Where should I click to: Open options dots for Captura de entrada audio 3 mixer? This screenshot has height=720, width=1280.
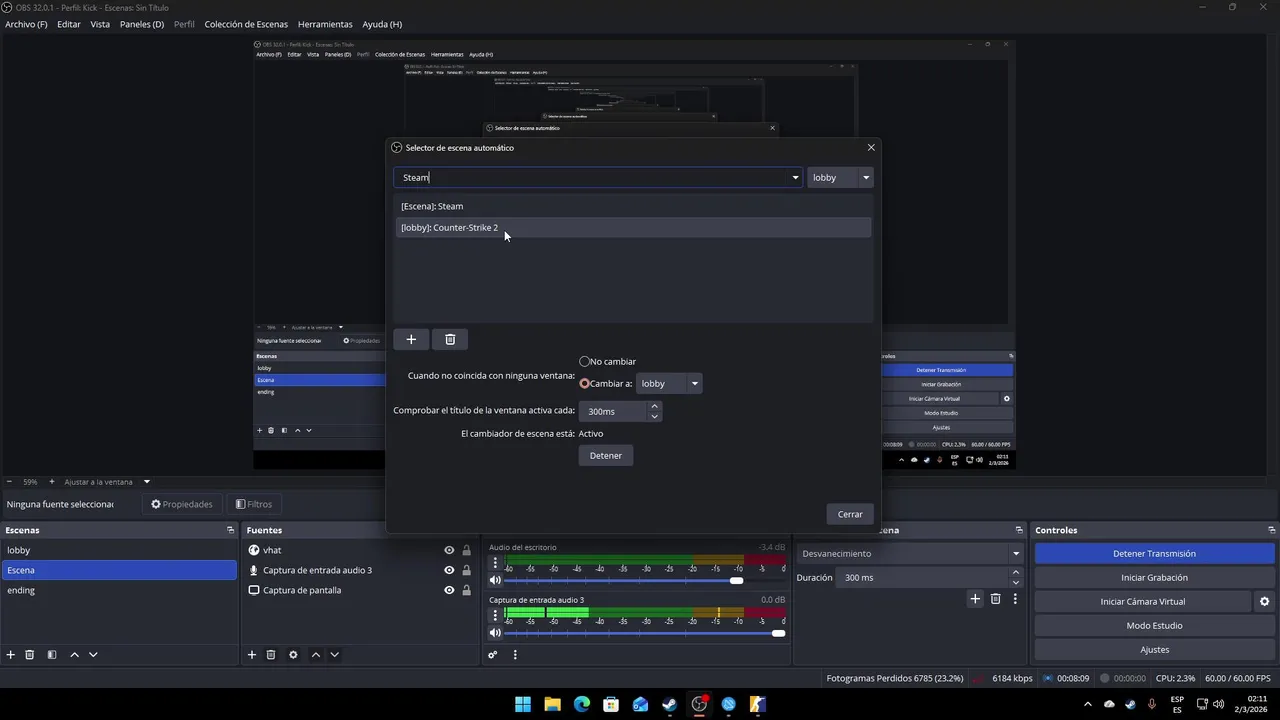tap(495, 615)
